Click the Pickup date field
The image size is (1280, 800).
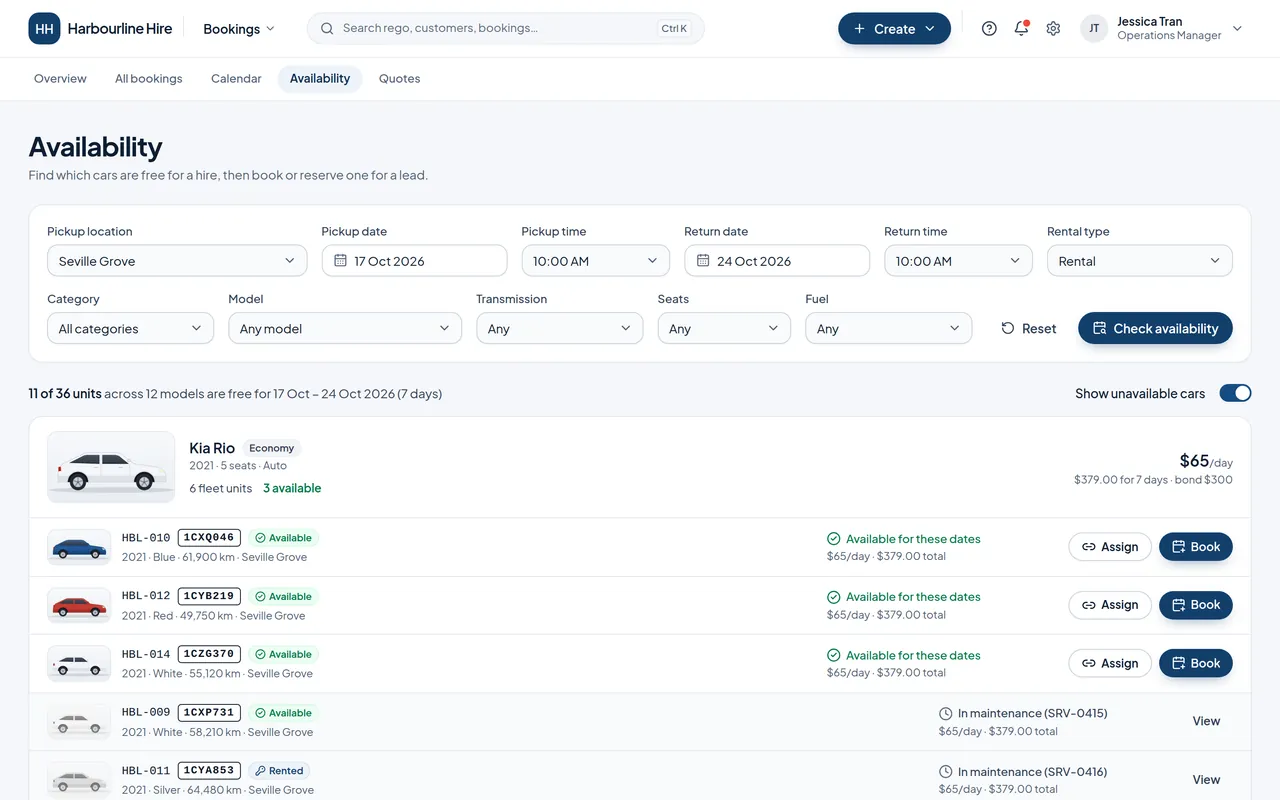click(414, 261)
